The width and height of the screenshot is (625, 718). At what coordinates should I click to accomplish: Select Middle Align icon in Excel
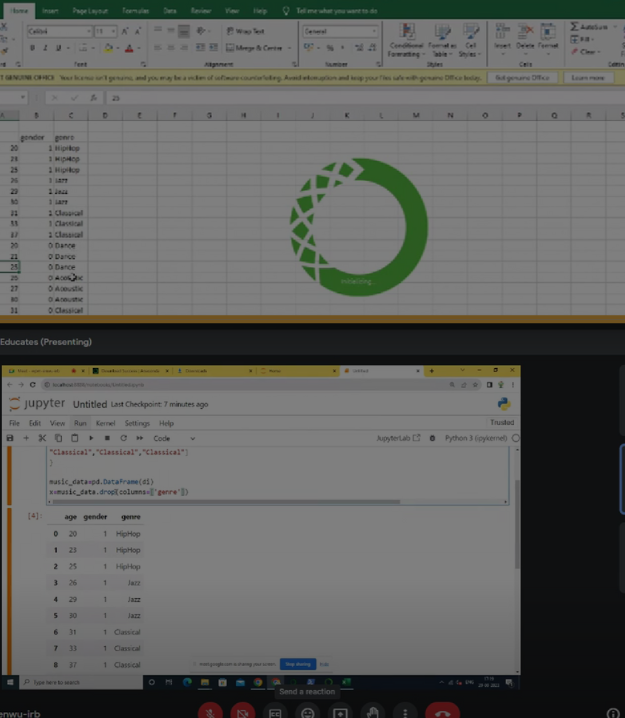point(170,31)
